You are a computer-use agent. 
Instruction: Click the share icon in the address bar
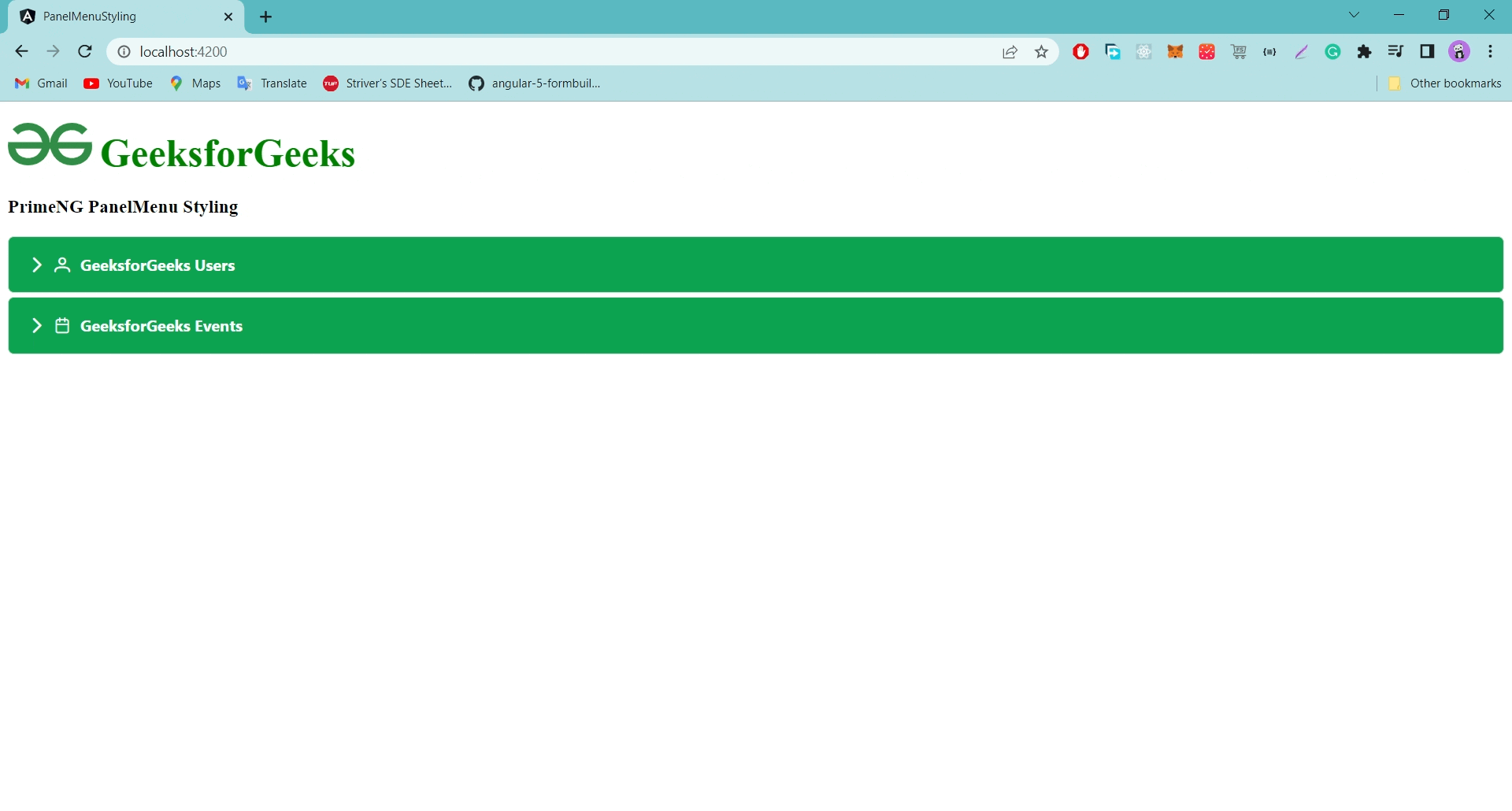(x=1010, y=51)
